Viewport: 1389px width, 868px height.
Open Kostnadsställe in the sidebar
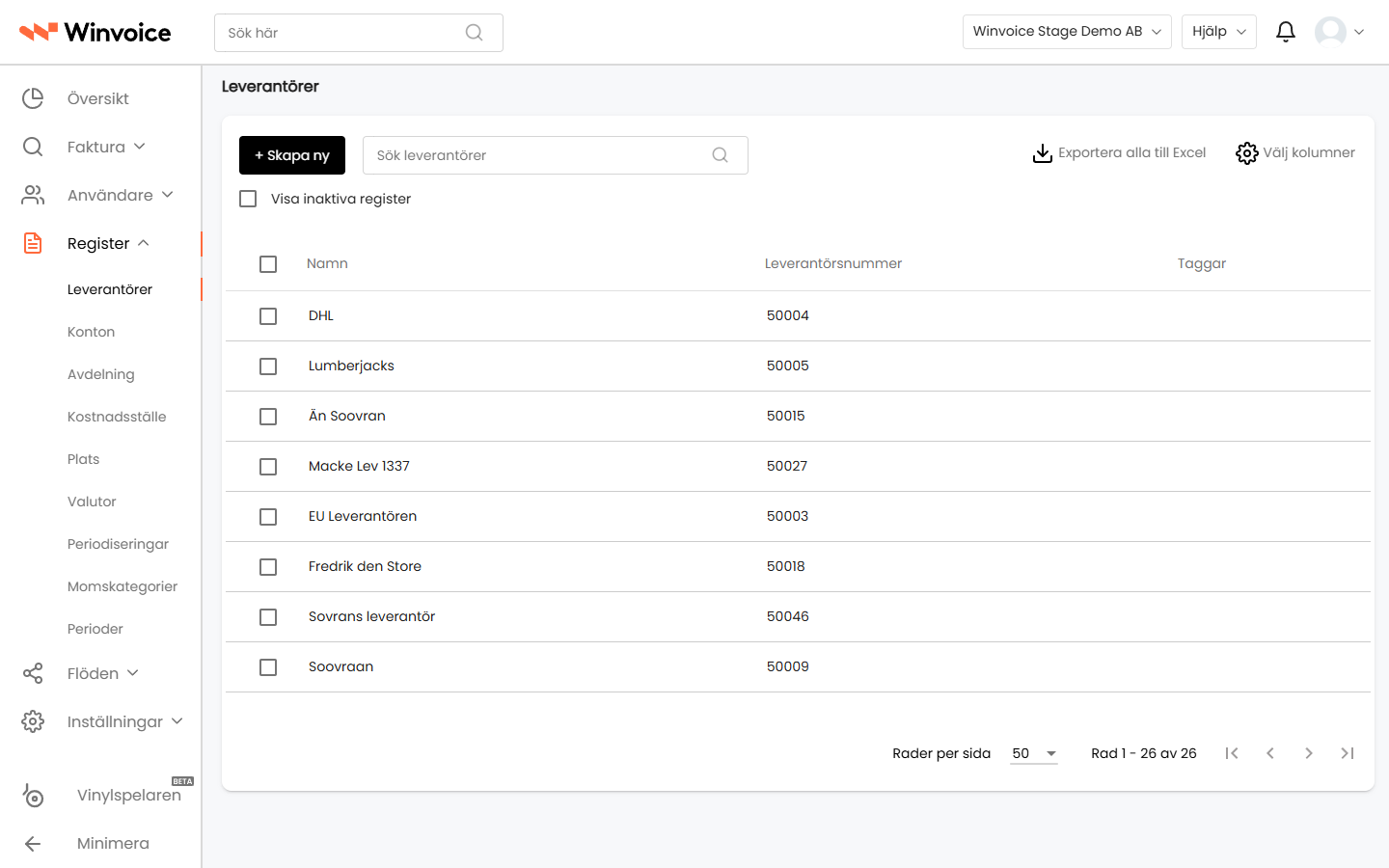click(x=117, y=417)
